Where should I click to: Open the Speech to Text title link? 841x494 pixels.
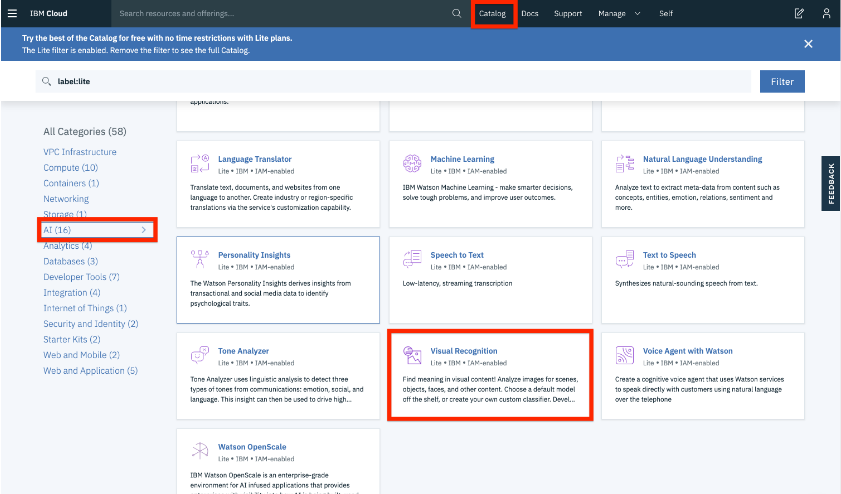point(457,255)
